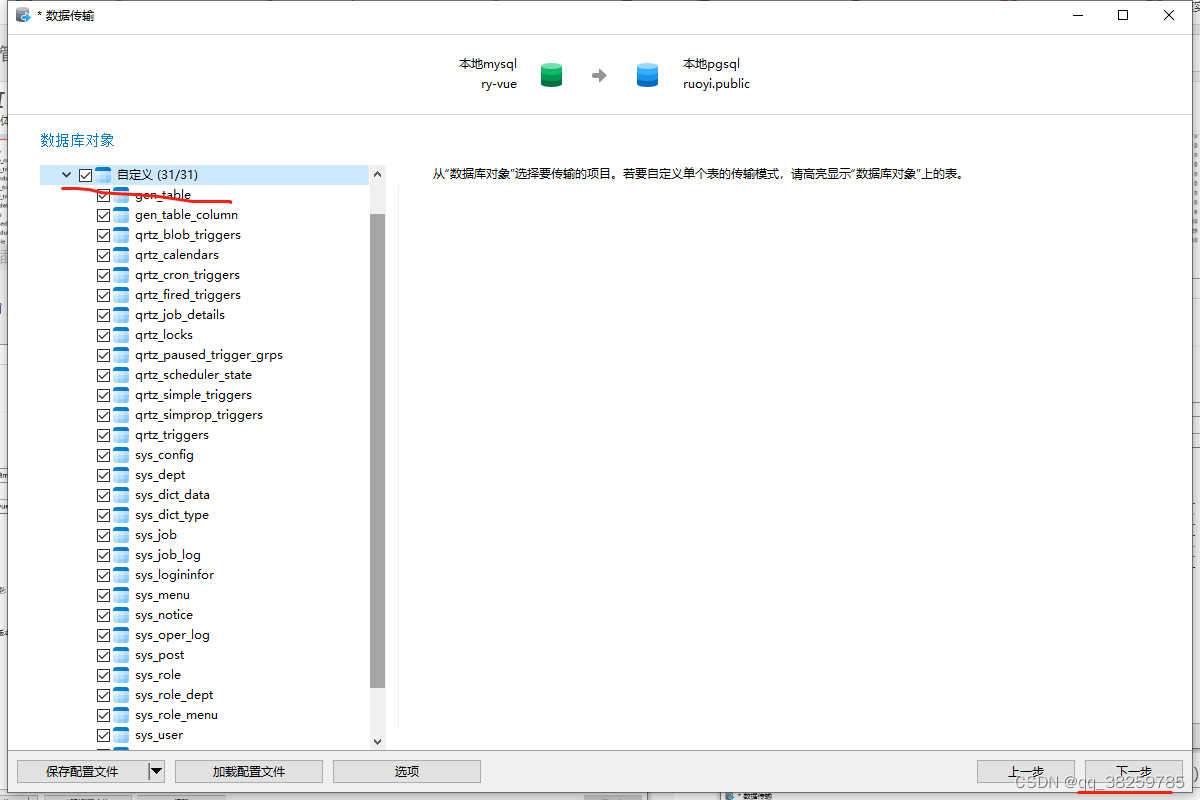The height and width of the screenshot is (800, 1200).
Task: Select the sys_job_log table name
Action: 168,555
